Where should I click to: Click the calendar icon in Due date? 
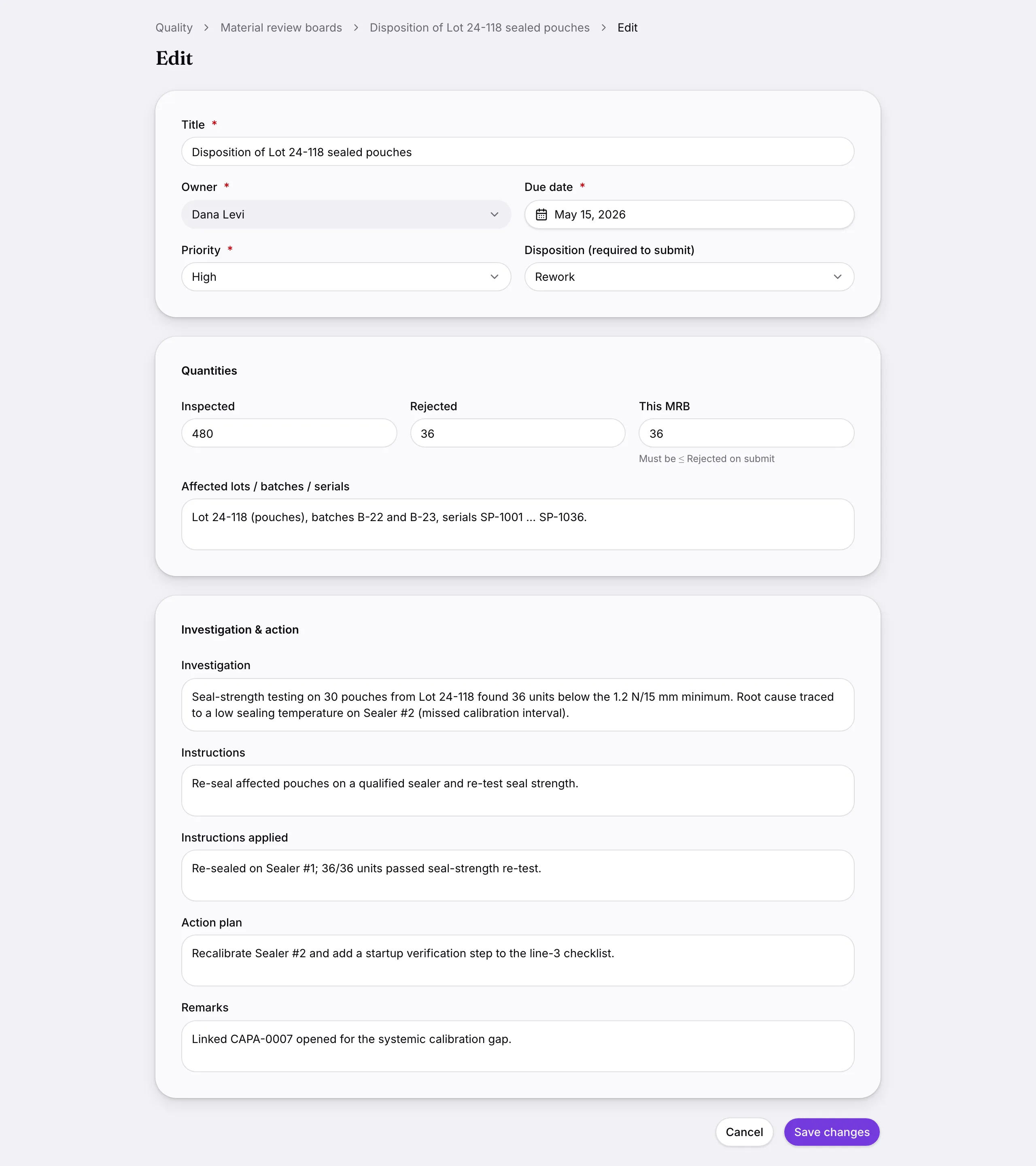(x=541, y=214)
